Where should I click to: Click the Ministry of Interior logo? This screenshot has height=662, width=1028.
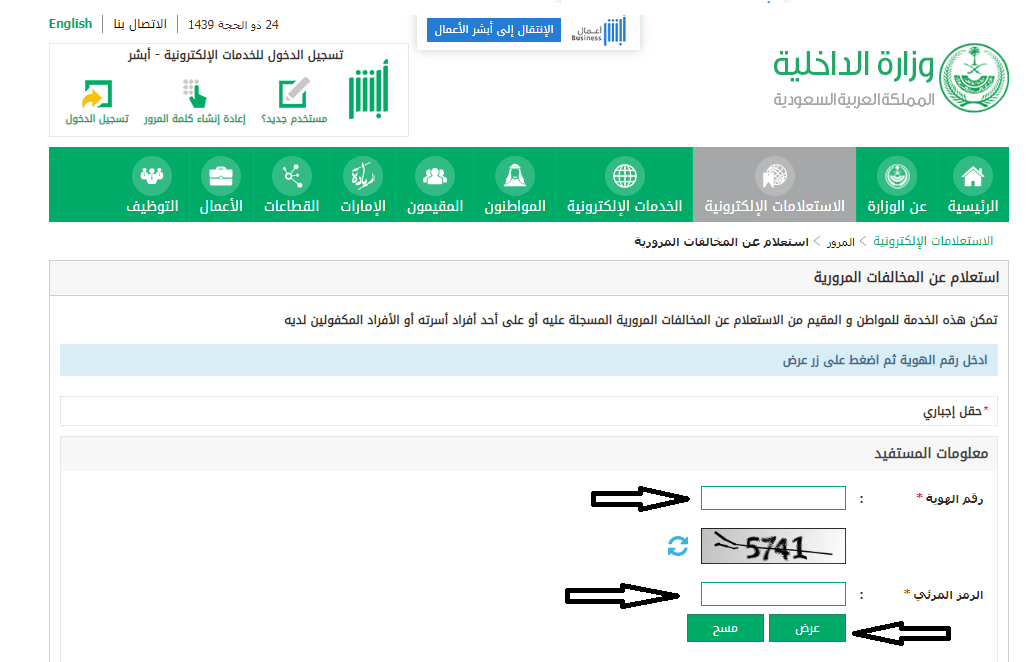click(969, 76)
